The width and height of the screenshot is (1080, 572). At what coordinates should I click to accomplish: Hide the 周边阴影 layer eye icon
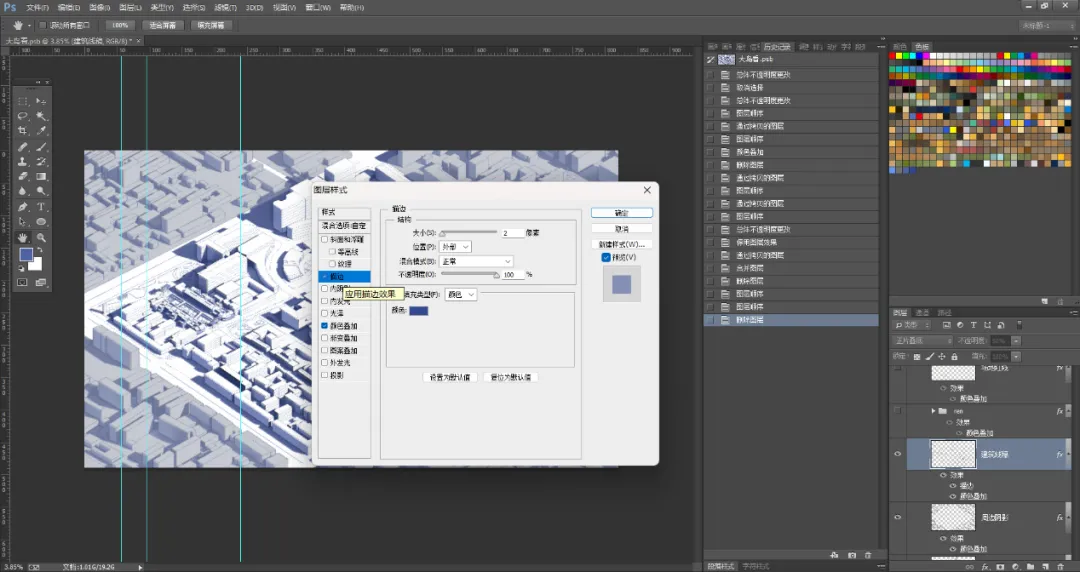coord(897,517)
